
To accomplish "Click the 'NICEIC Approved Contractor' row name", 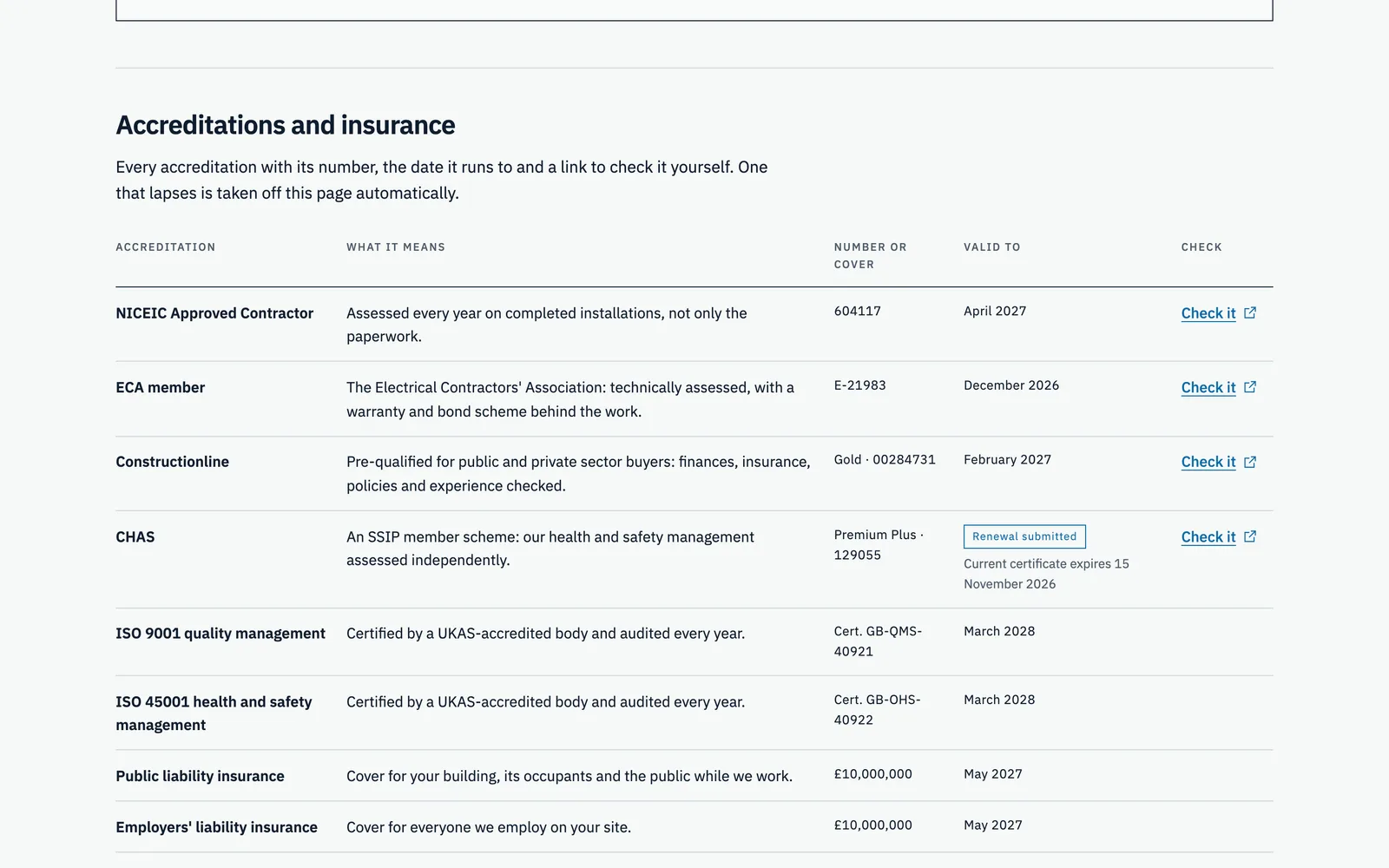I will tap(214, 313).
